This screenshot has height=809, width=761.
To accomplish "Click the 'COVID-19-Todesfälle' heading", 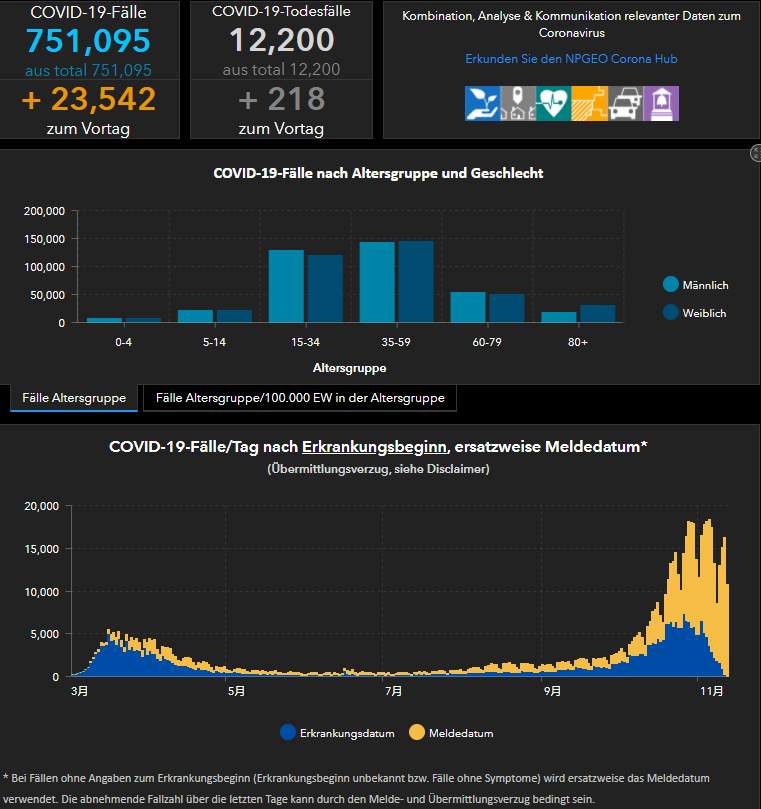I will point(281,11).
